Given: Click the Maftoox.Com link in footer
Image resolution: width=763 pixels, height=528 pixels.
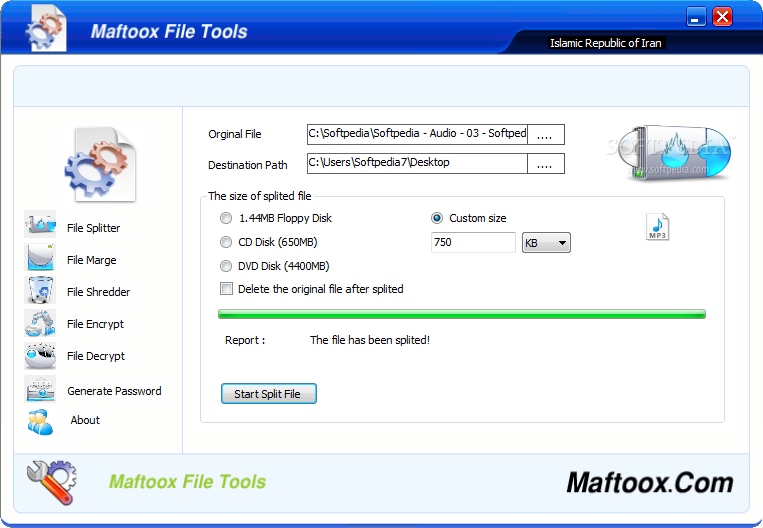Looking at the screenshot, I should [650, 483].
